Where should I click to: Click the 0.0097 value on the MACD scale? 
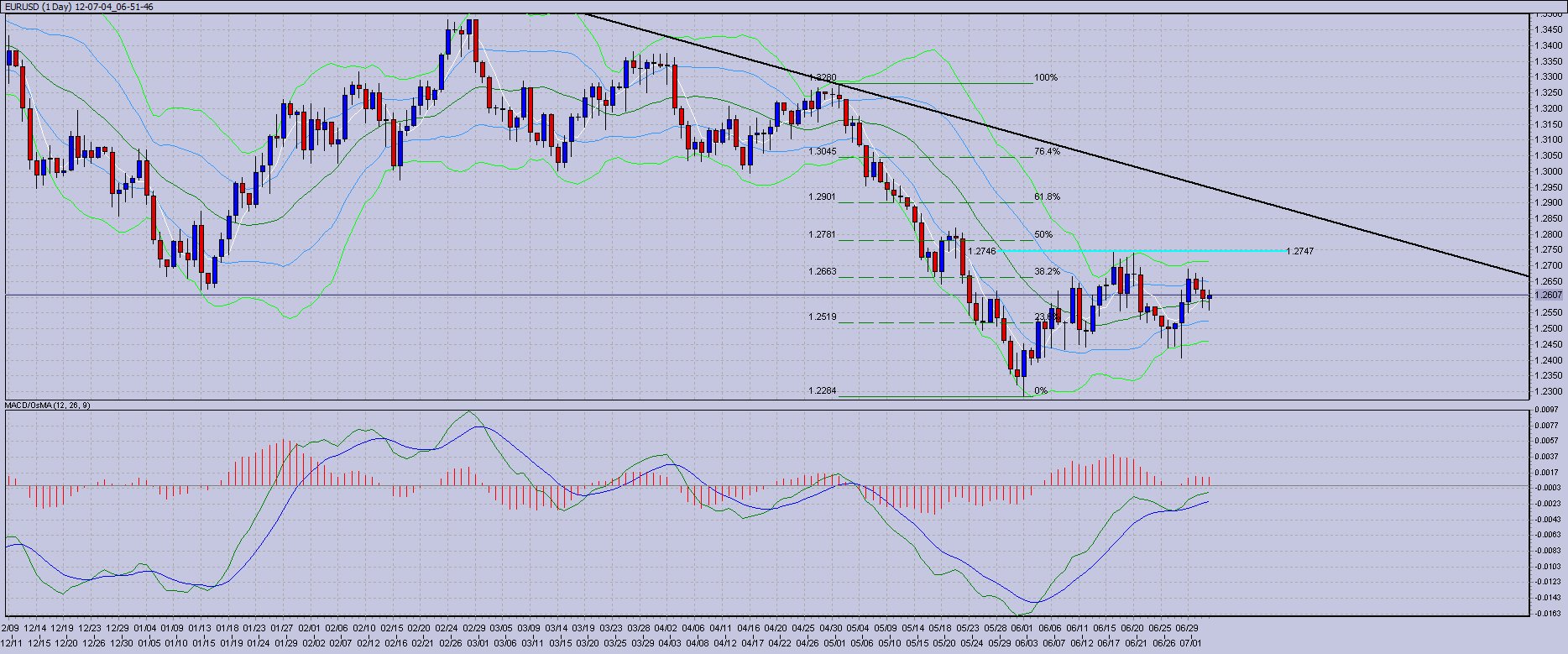1548,410
